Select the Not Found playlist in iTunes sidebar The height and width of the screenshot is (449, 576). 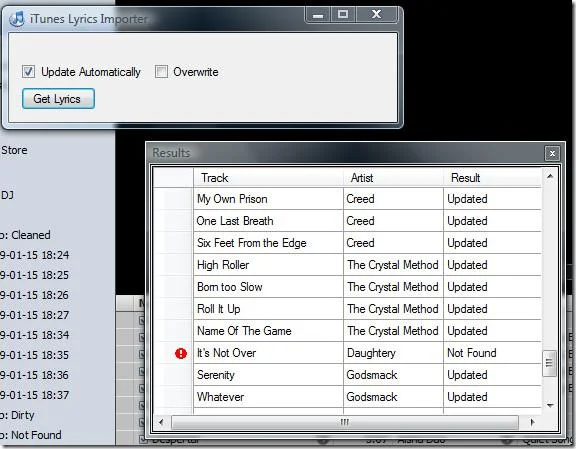[31, 435]
